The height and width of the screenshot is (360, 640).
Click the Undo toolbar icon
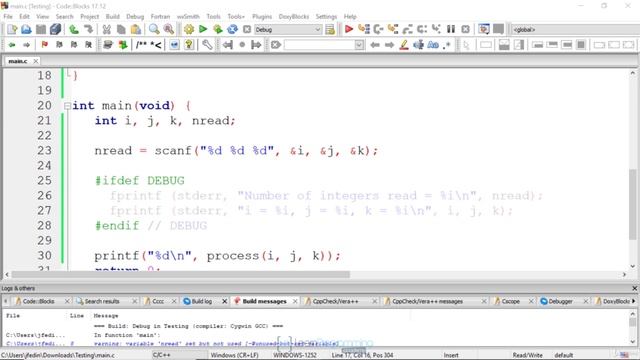tap(74, 29)
